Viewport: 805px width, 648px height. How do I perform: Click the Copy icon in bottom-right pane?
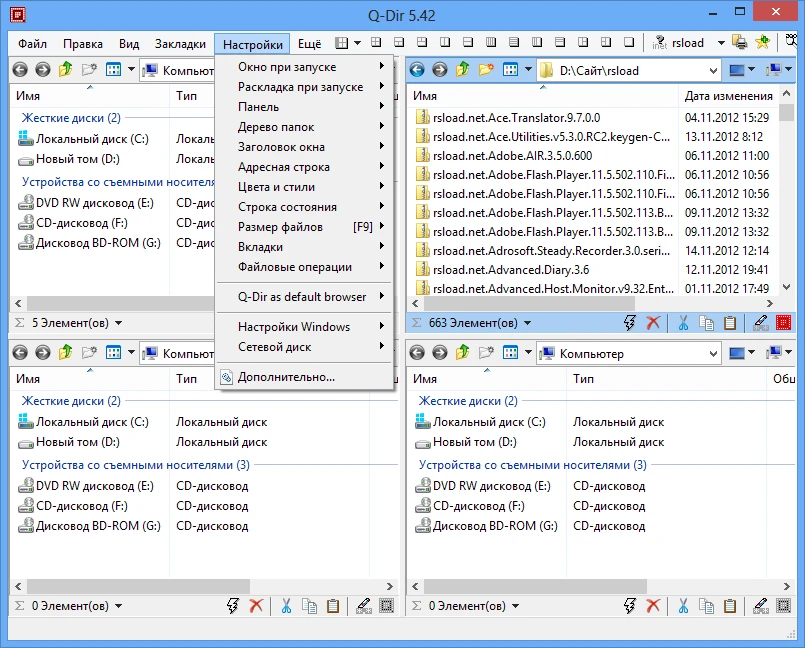707,606
